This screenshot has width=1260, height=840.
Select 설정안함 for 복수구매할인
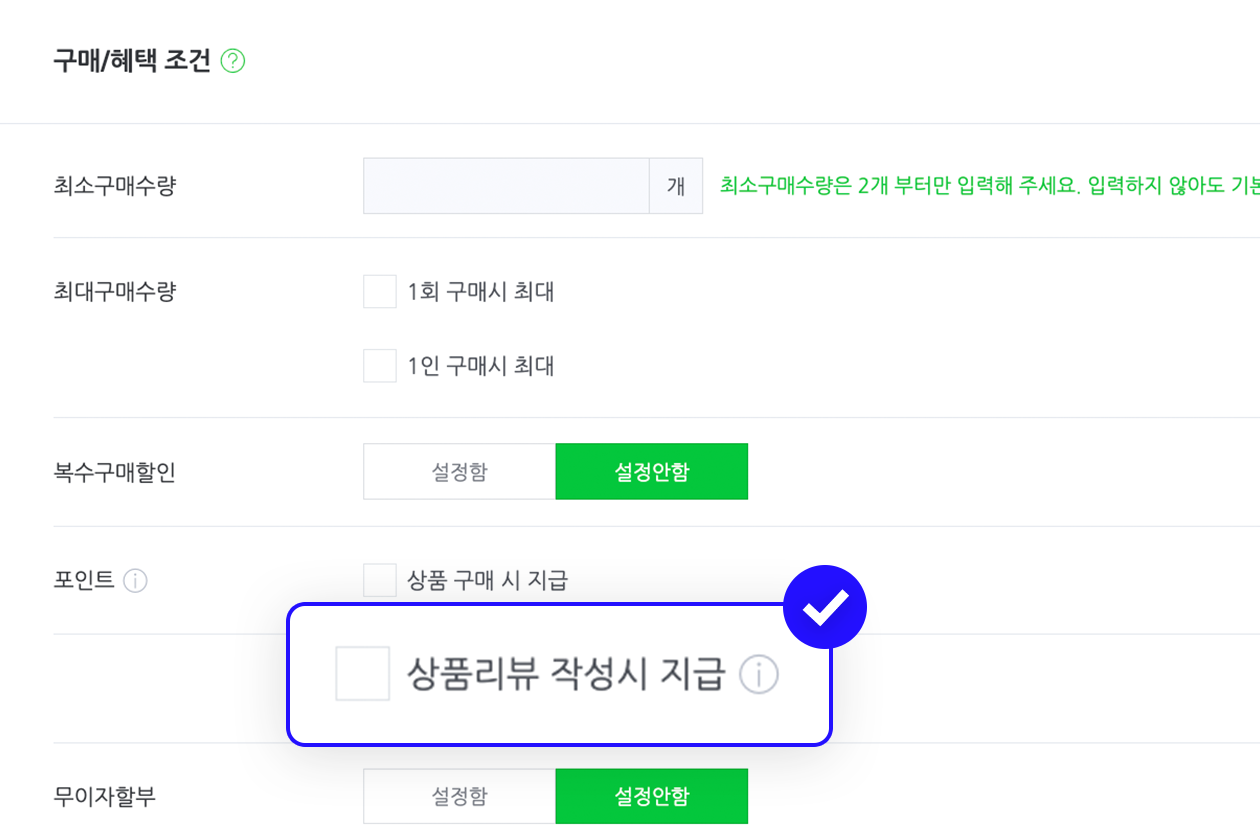652,472
